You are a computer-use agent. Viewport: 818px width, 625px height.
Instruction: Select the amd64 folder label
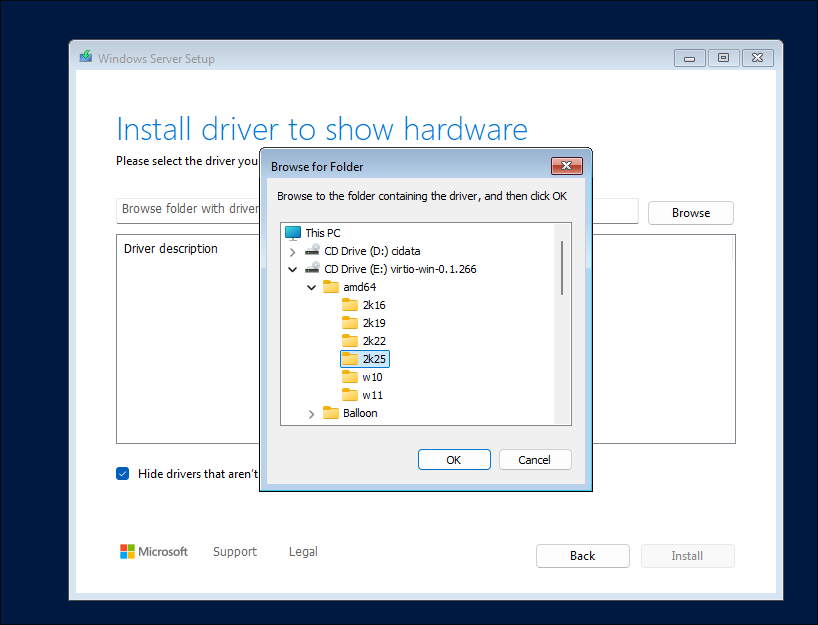pos(359,287)
